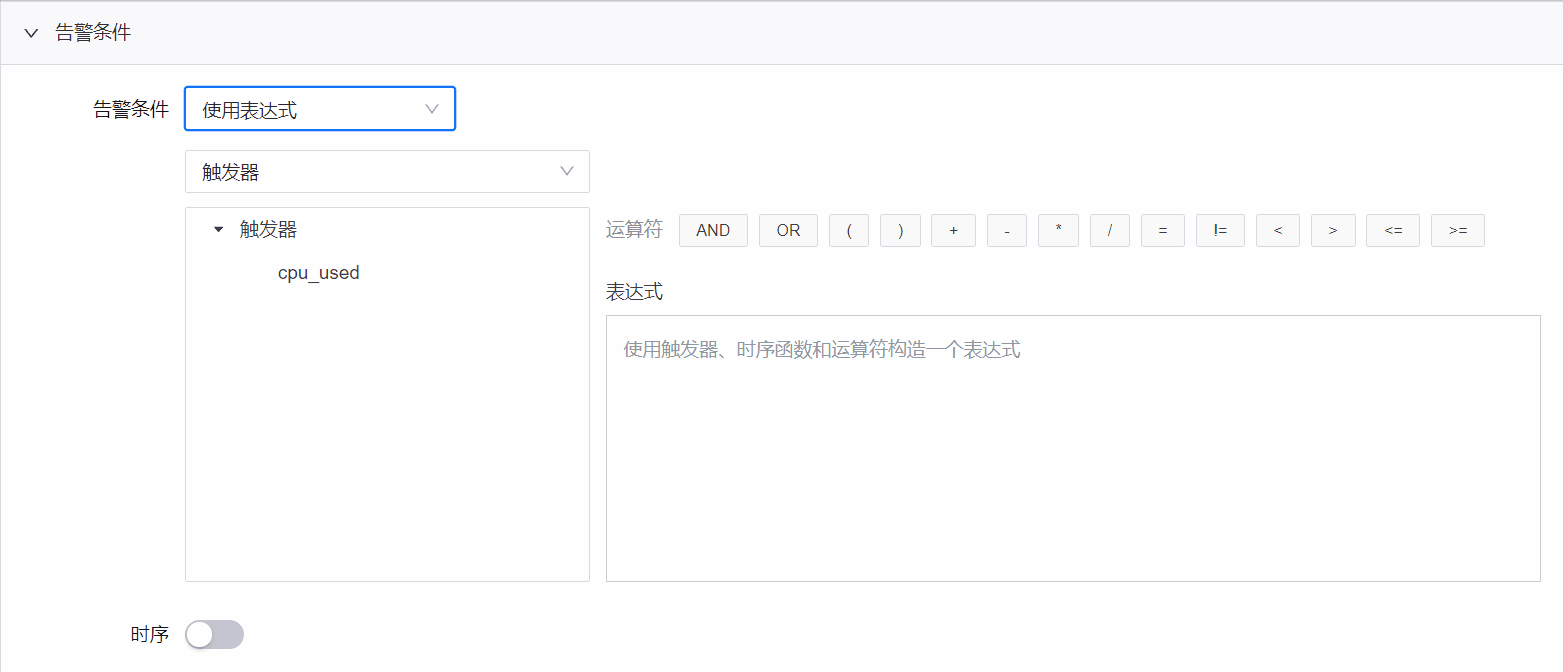This screenshot has height=672, width=1563.
Task: Insert the greater-than operator
Action: pos(1333,230)
